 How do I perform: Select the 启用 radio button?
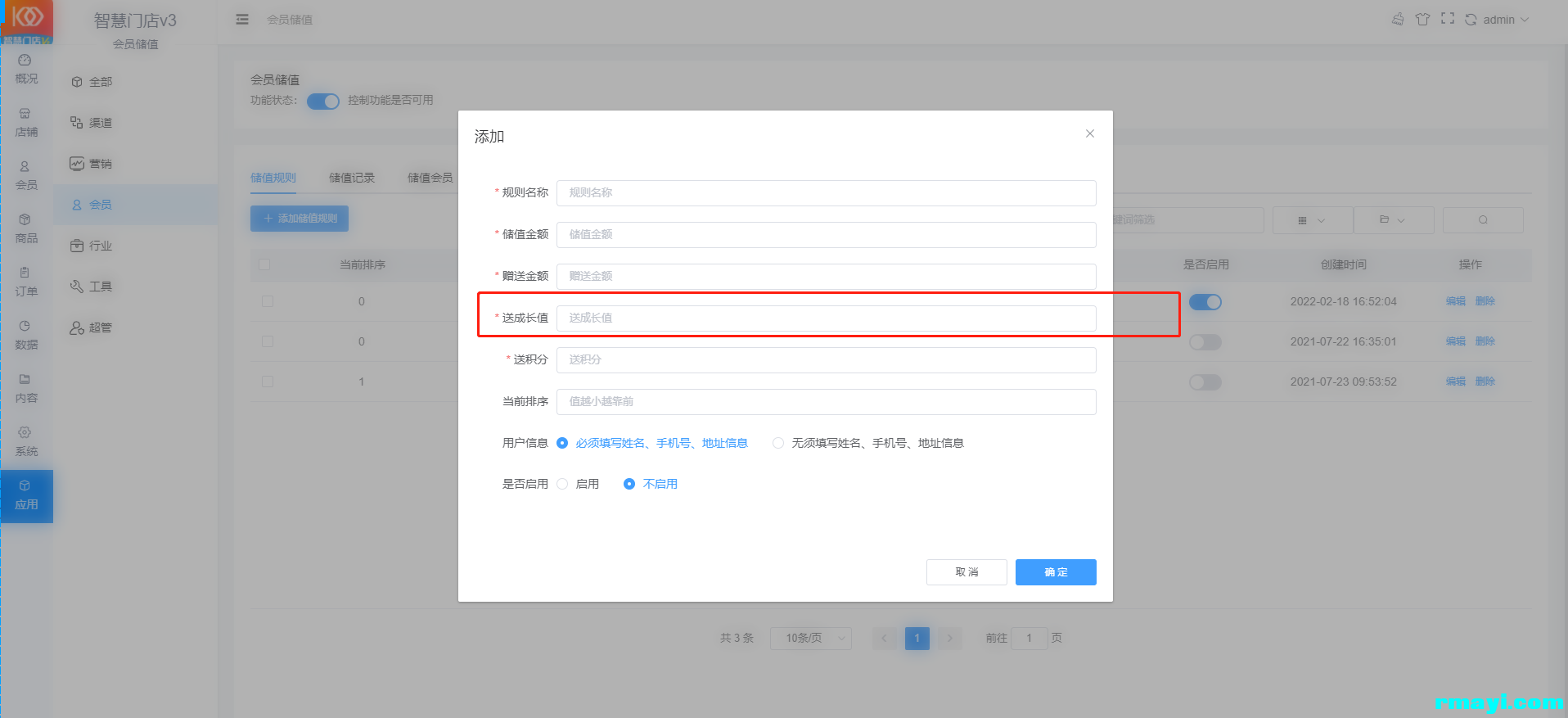coord(563,484)
